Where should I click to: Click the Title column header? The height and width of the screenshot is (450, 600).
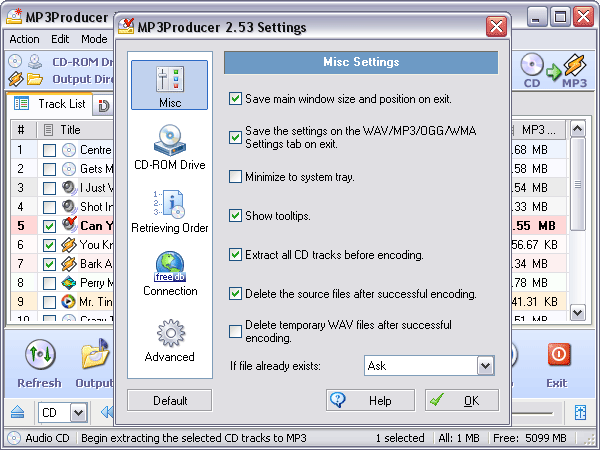click(76, 130)
